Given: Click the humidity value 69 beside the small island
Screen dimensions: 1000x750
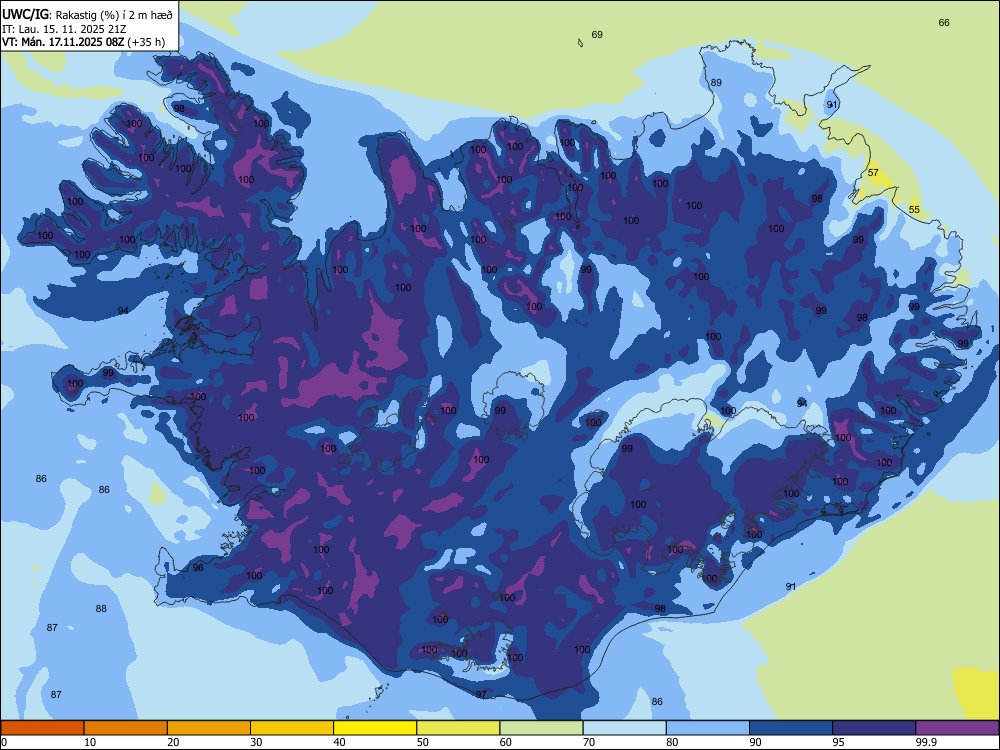Looking at the screenshot, I should pos(597,34).
